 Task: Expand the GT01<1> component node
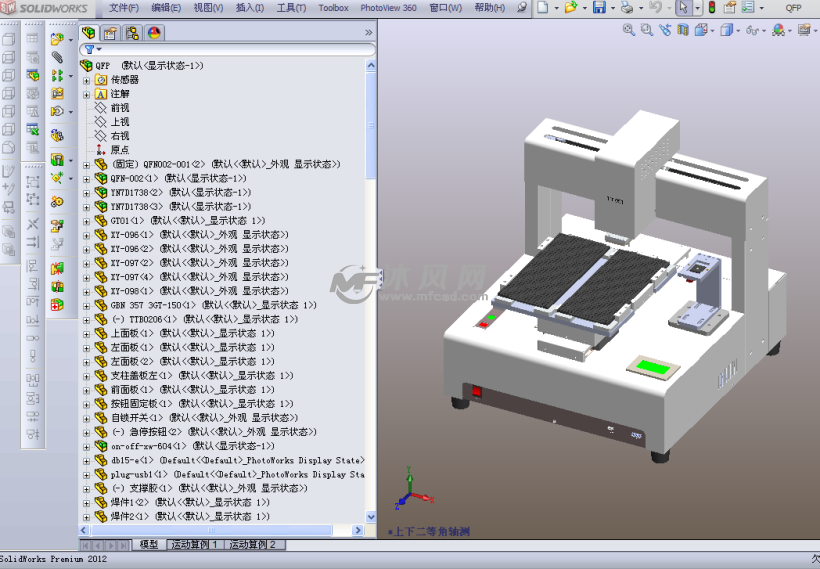[x=87, y=221]
